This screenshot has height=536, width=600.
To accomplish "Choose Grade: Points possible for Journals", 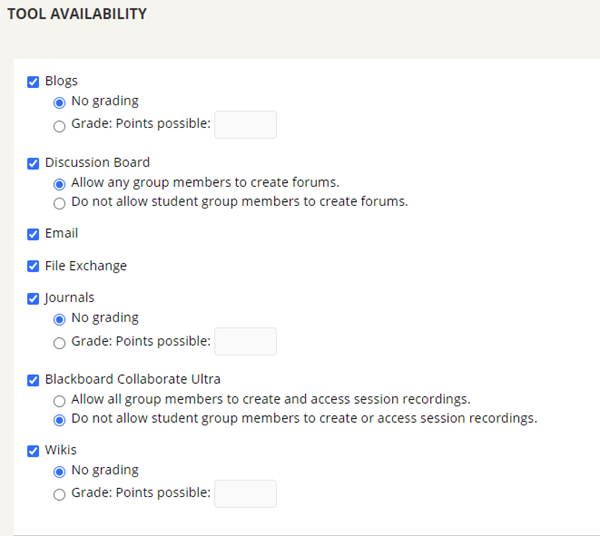I will [59, 343].
